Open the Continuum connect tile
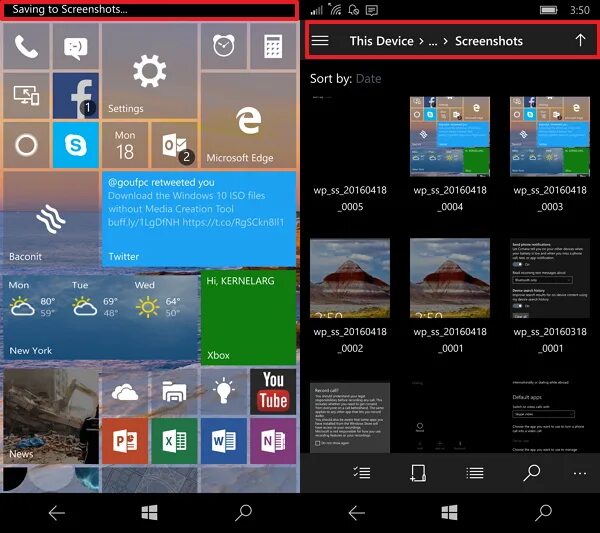The height and width of the screenshot is (533, 600). click(26, 96)
